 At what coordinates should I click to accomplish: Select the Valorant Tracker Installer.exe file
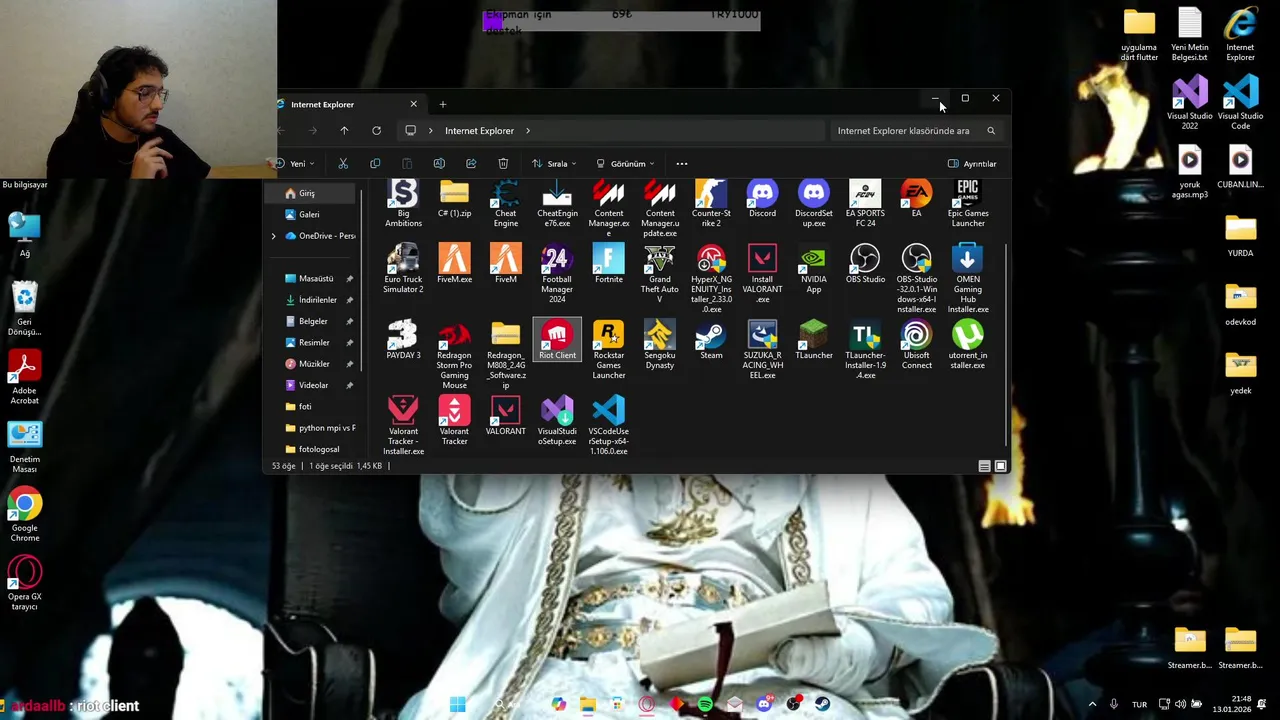(403, 427)
